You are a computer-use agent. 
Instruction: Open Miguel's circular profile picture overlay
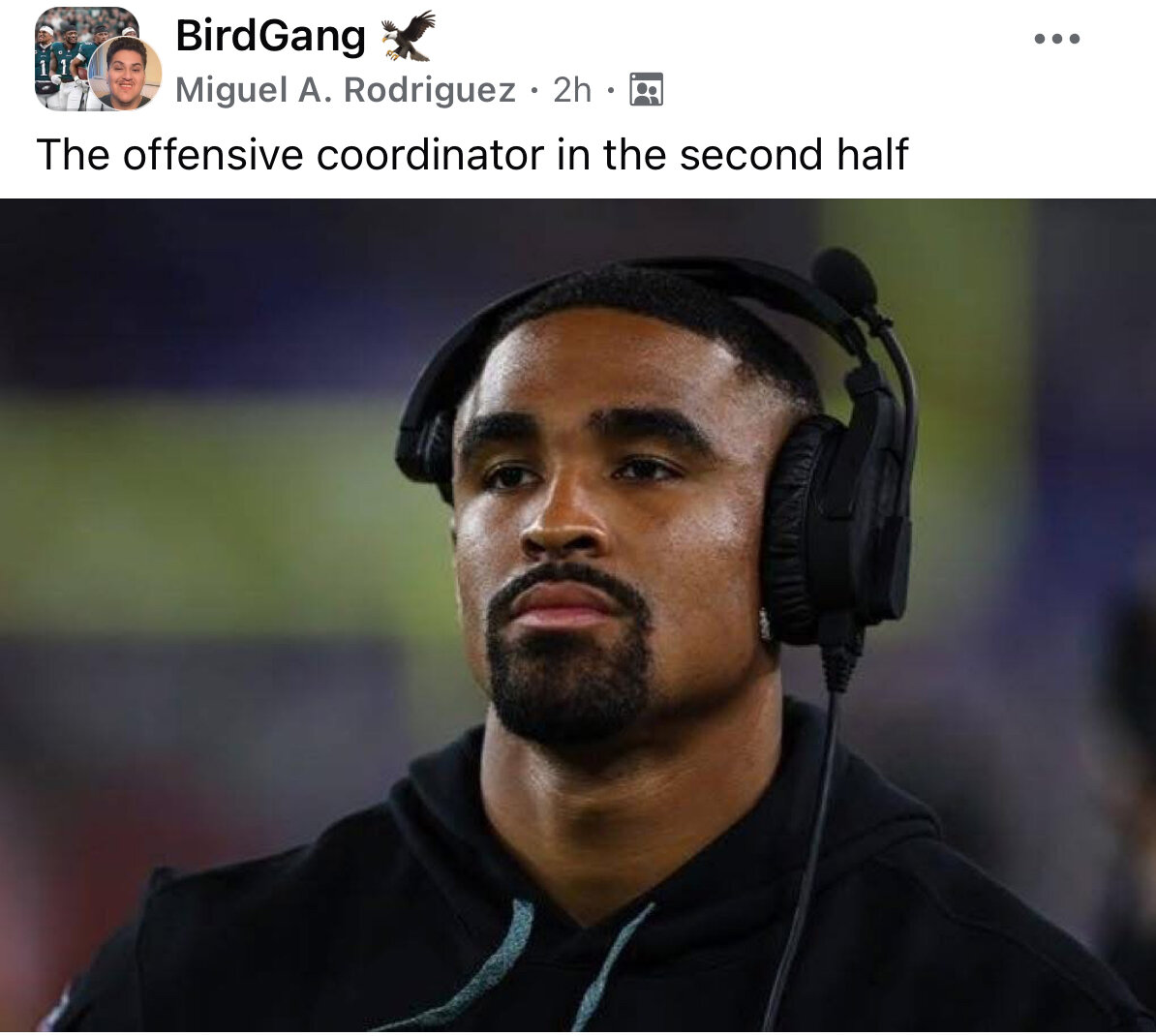125,73
